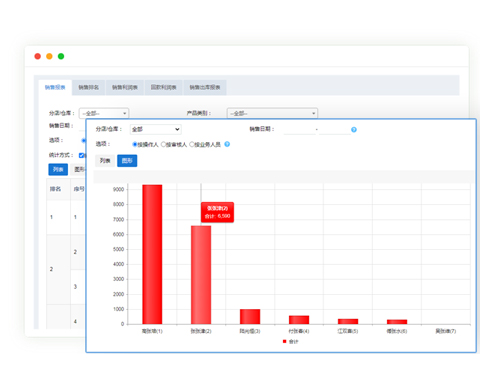Viewport: 480px width, 372px height.
Task: Switch to the 销售出库报表 tab
Action: [205, 87]
